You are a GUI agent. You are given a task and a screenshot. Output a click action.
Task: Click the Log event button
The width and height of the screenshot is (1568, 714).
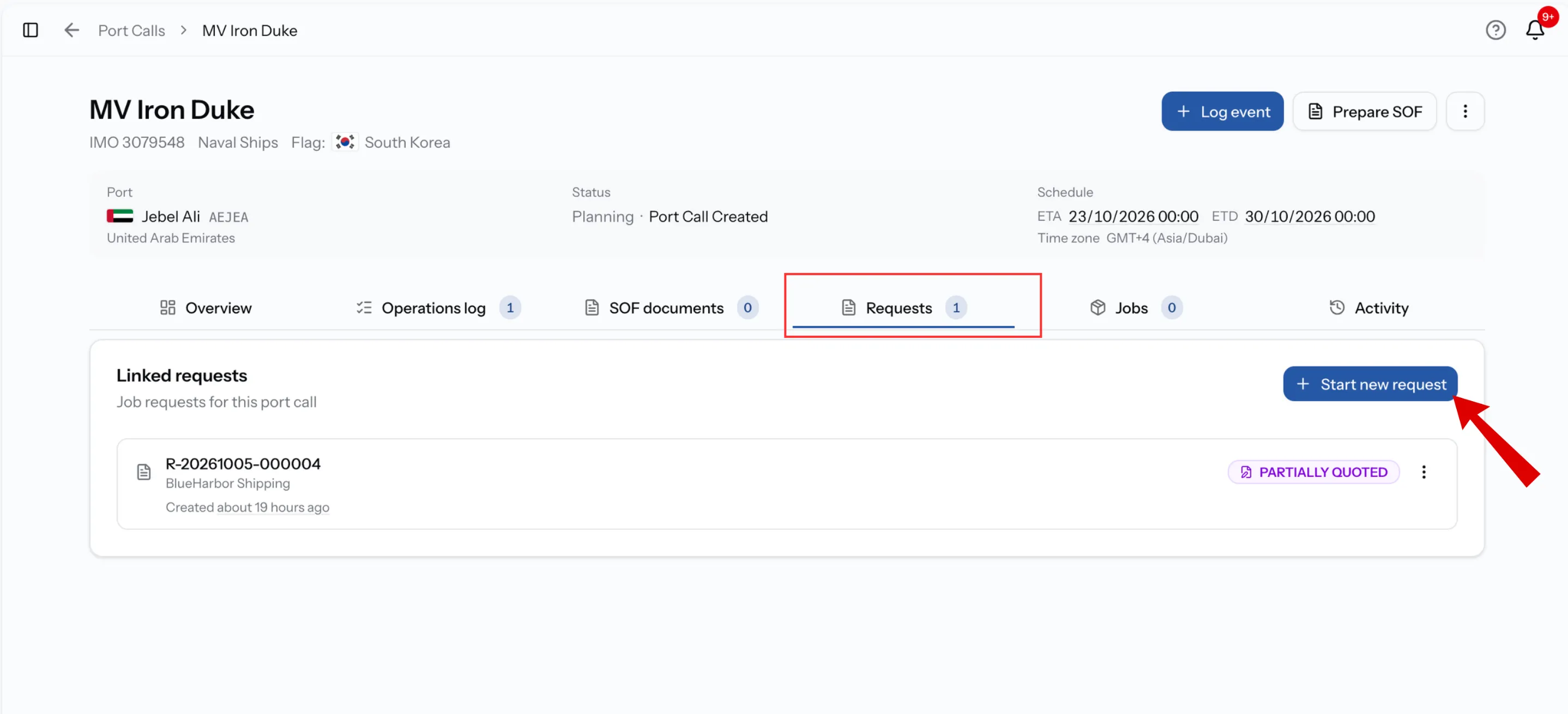(x=1222, y=111)
